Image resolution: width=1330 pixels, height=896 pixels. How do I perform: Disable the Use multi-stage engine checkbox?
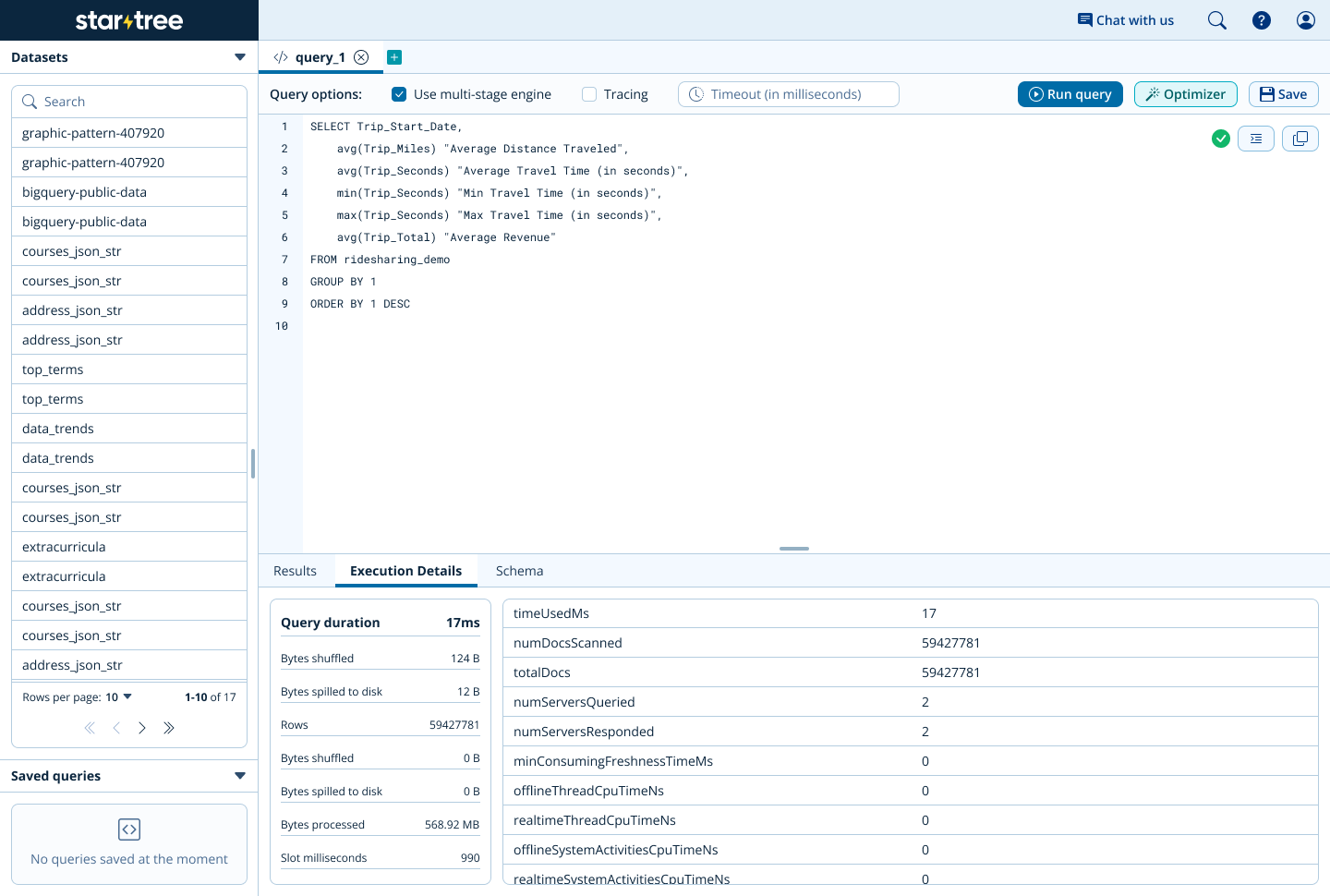pos(399,94)
